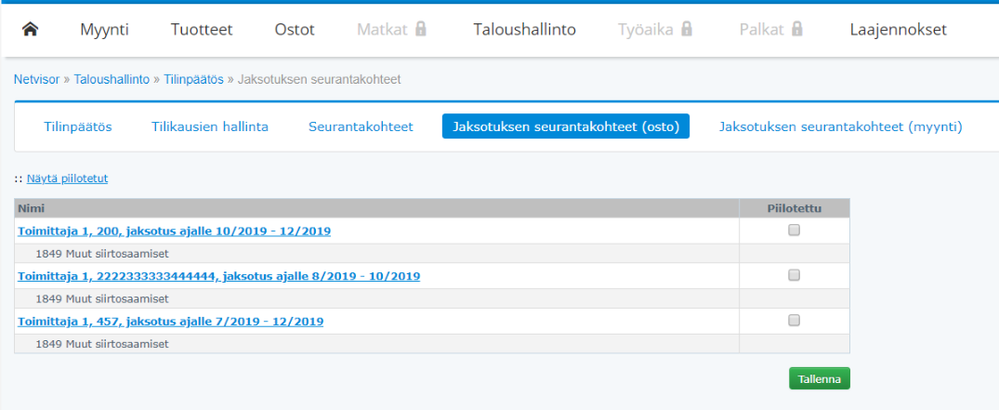Screen dimensions: 999x410
Task: Switch to Tilikausien hallinta tab
Action: click(209, 127)
